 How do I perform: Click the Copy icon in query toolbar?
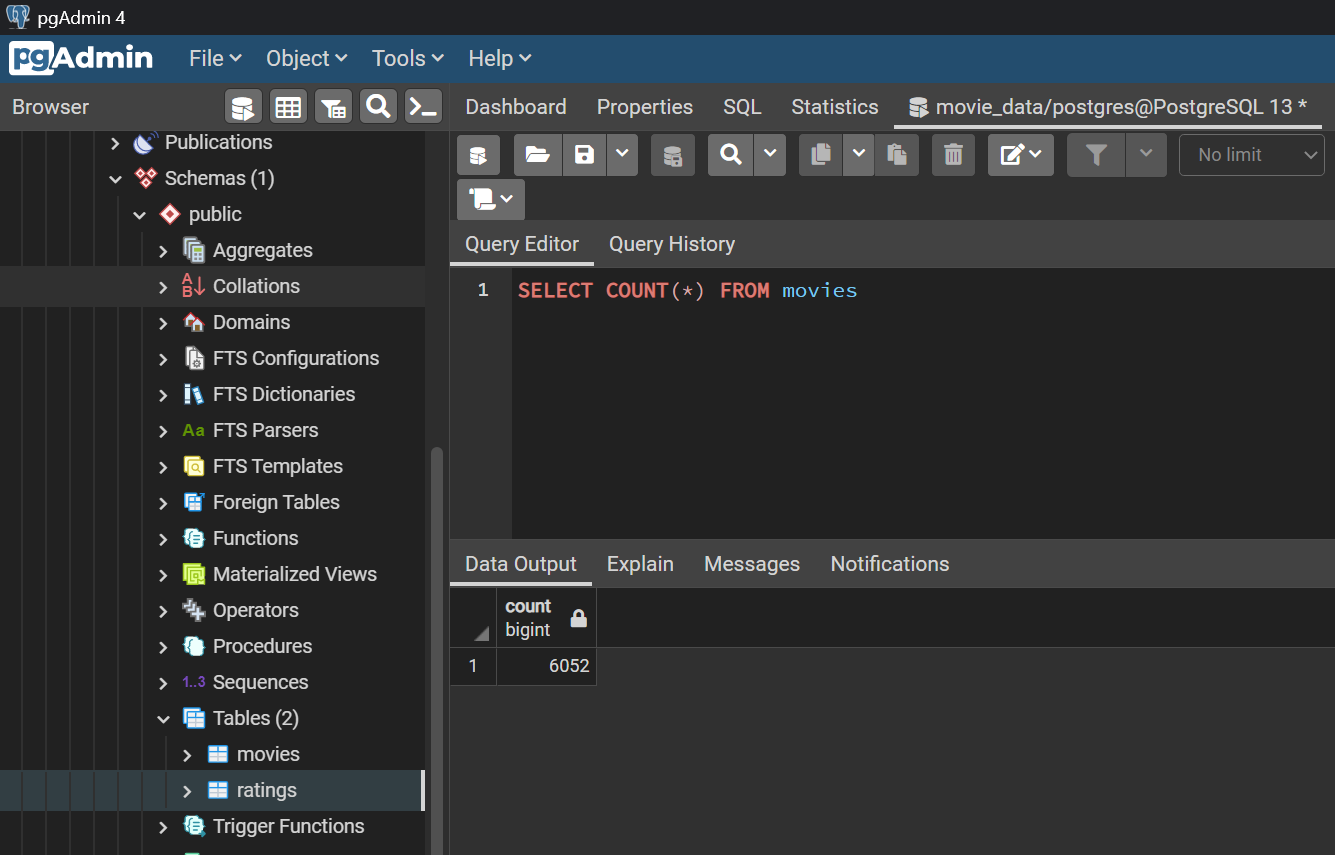821,155
